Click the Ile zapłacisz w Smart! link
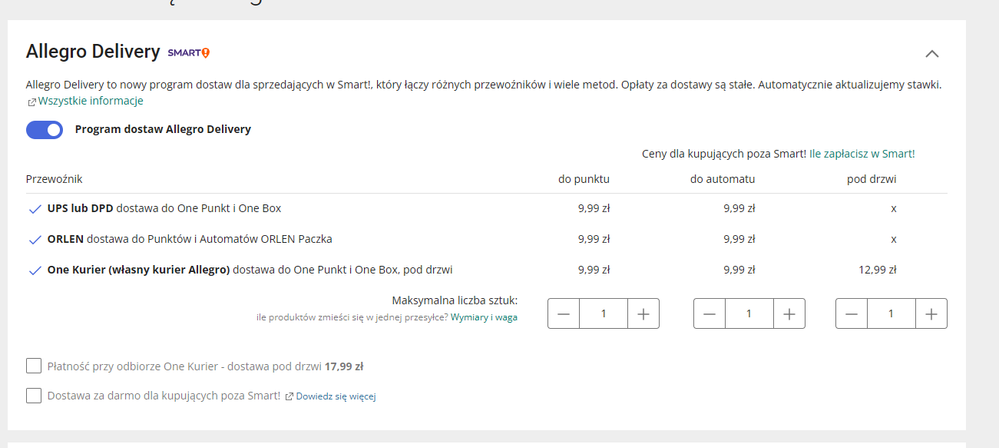Image resolution: width=999 pixels, height=448 pixels. coord(862,154)
